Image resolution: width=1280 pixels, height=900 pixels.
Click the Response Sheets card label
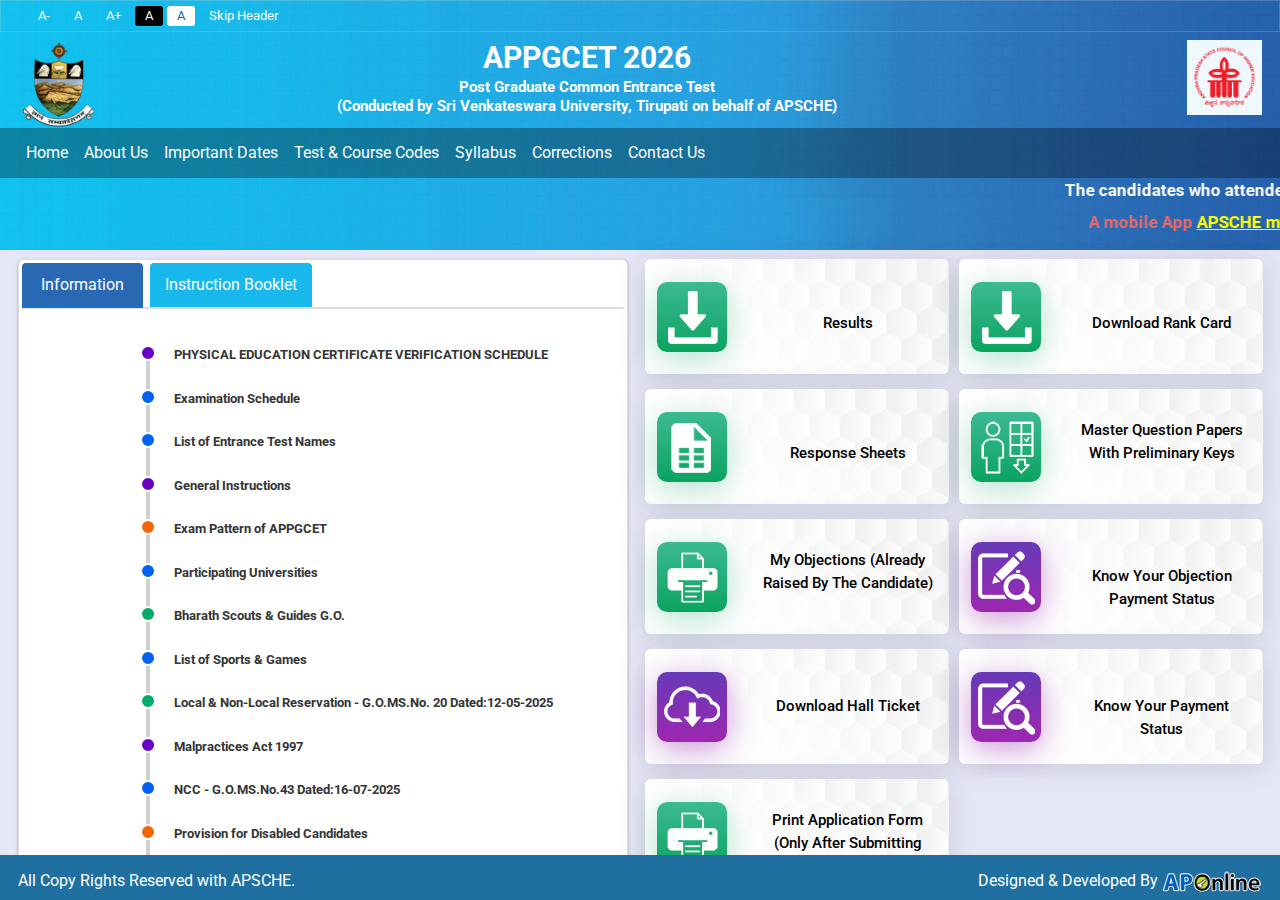coord(848,453)
